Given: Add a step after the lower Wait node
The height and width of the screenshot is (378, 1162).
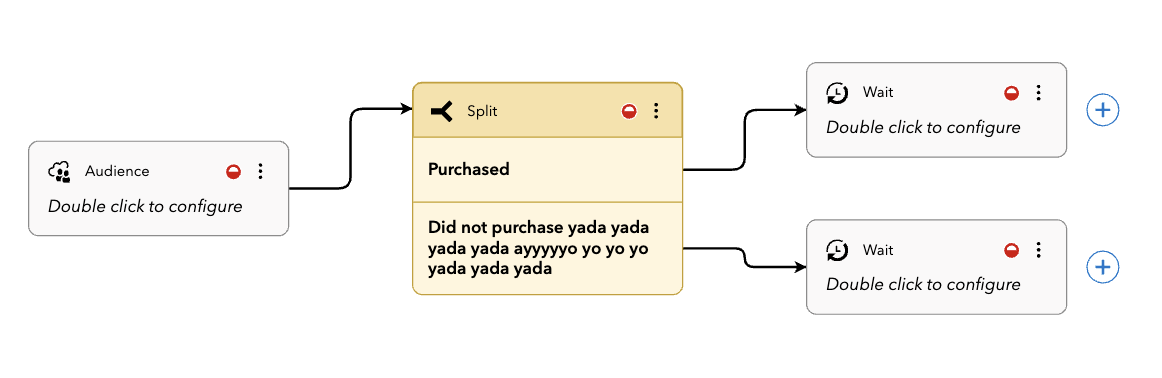Looking at the screenshot, I should [x=1103, y=268].
